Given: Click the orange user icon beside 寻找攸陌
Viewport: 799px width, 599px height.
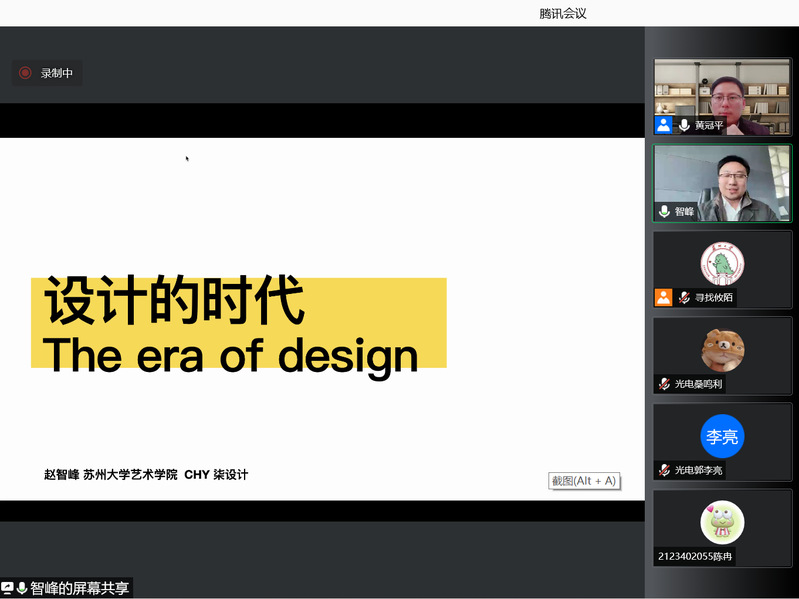Looking at the screenshot, I should (663, 297).
